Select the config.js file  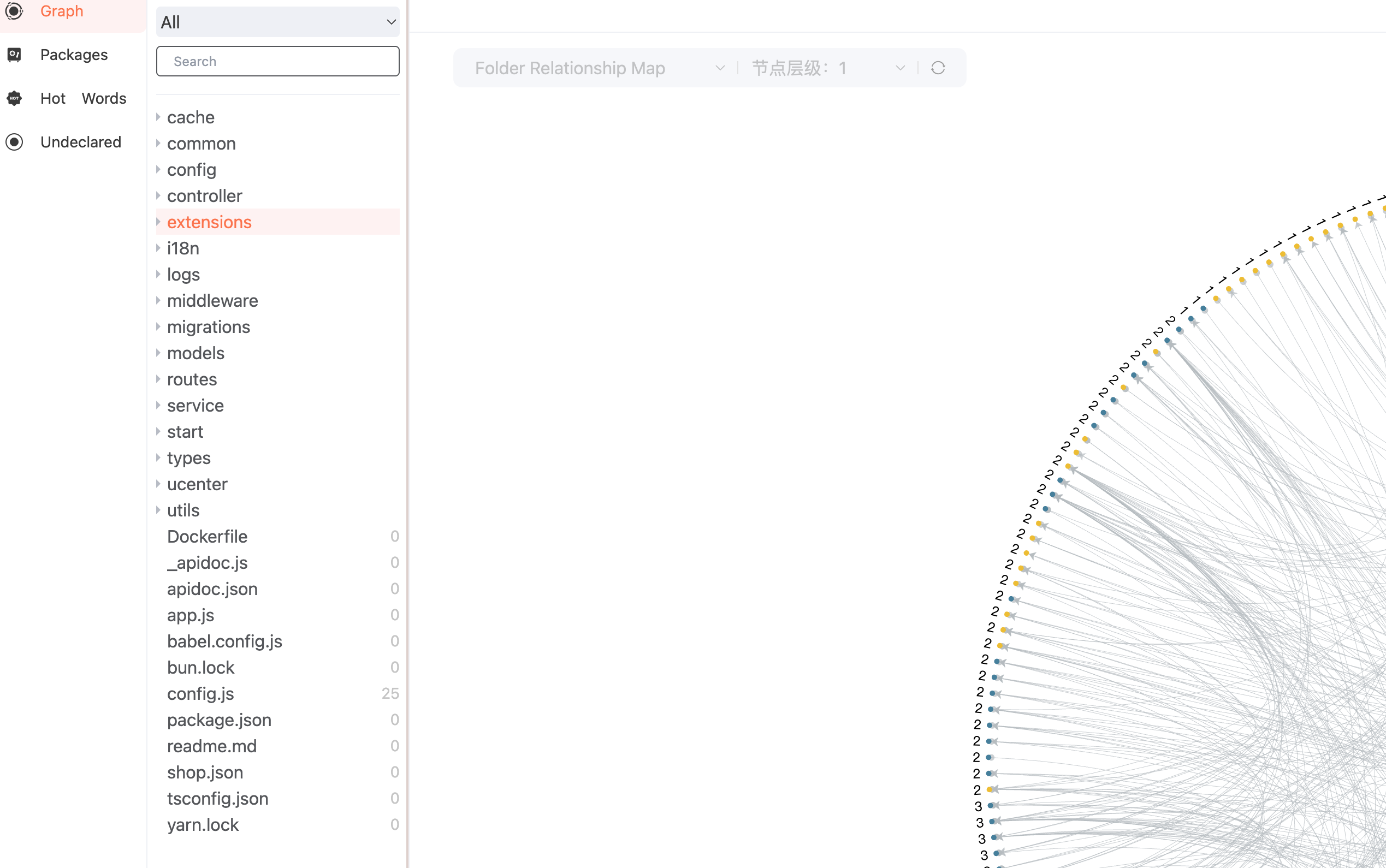coord(200,693)
